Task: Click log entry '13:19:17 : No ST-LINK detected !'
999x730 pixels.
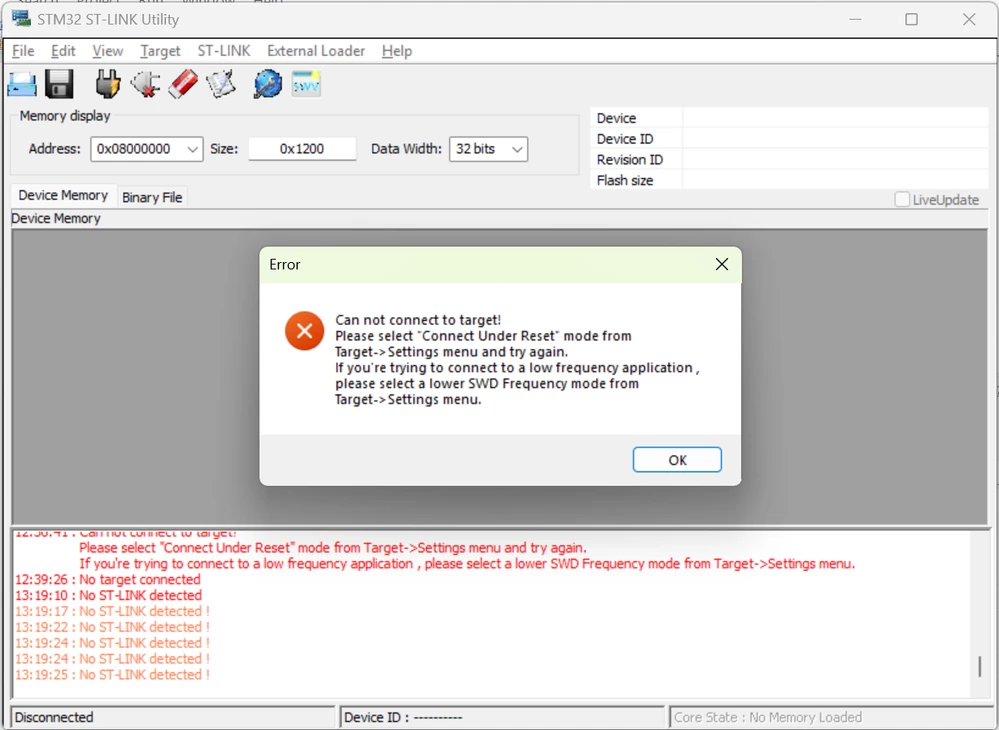Action: click(112, 612)
